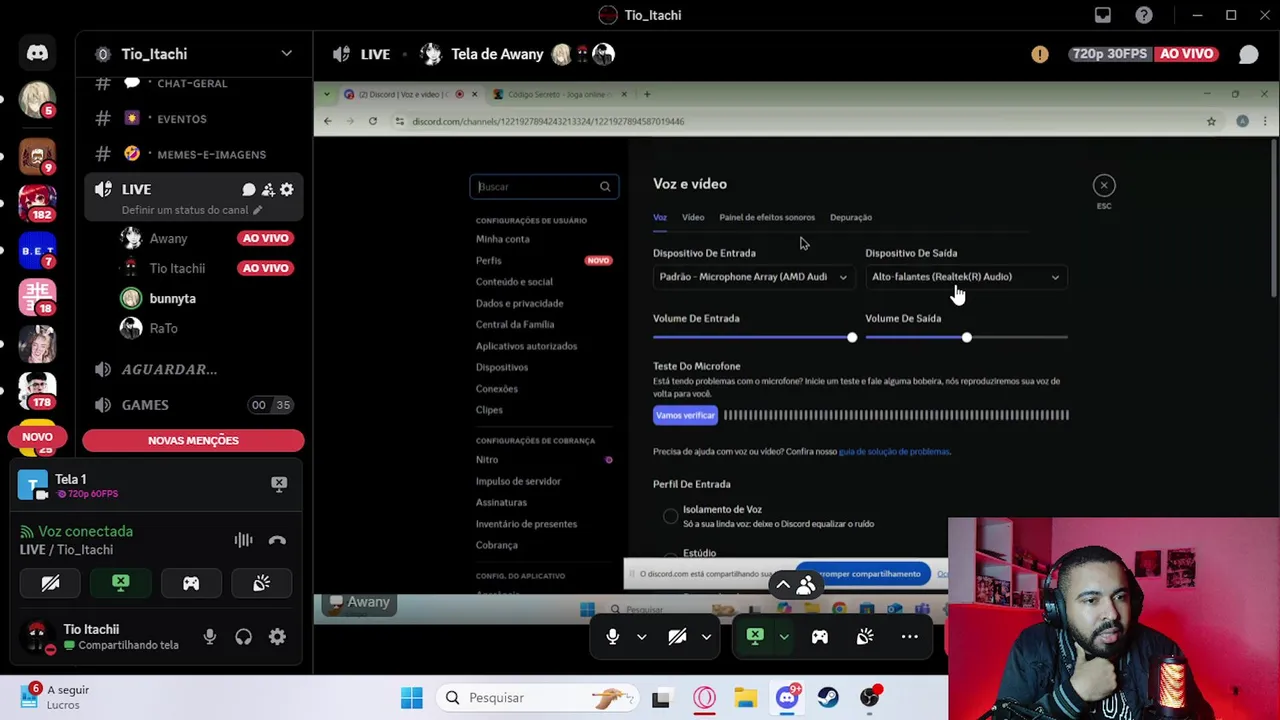Image resolution: width=1280 pixels, height=720 pixels.
Task: Open the help question mark icon
Action: pos(1144,15)
